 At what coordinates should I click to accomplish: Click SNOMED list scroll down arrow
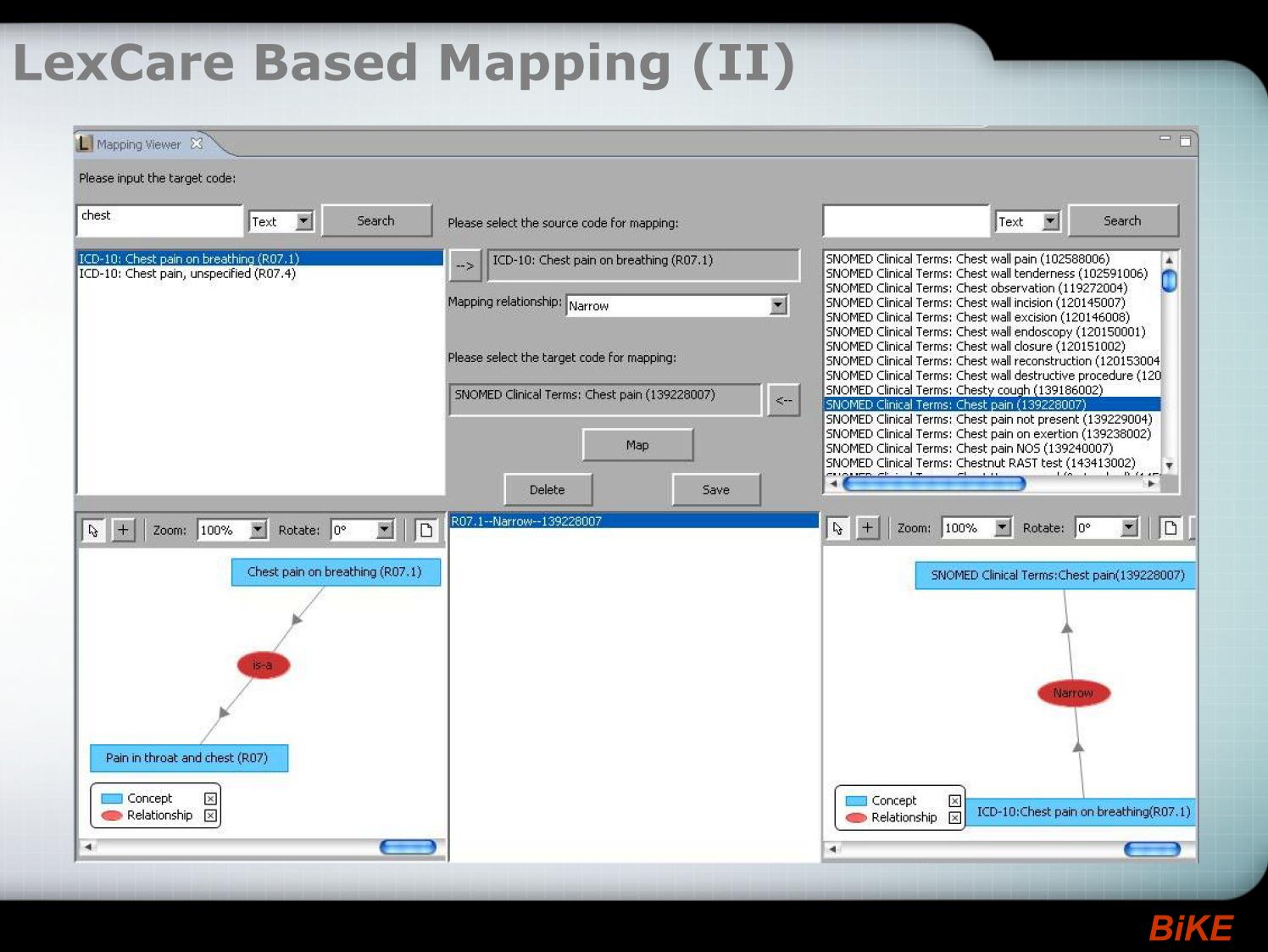tap(1170, 465)
